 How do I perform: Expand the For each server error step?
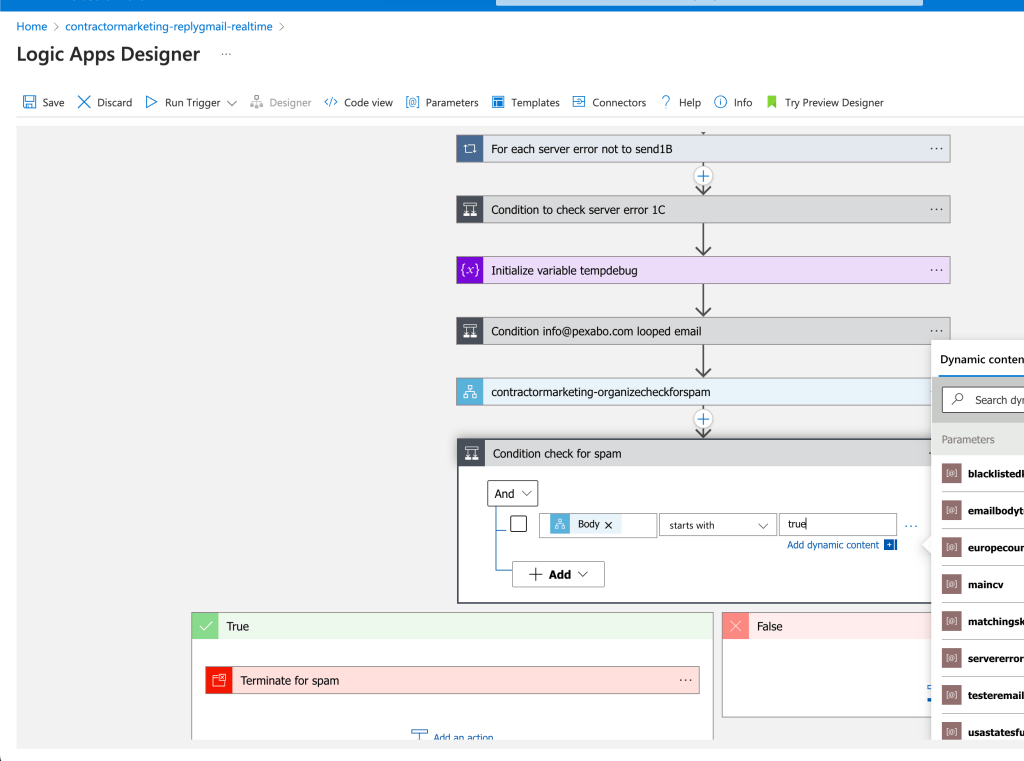703,149
